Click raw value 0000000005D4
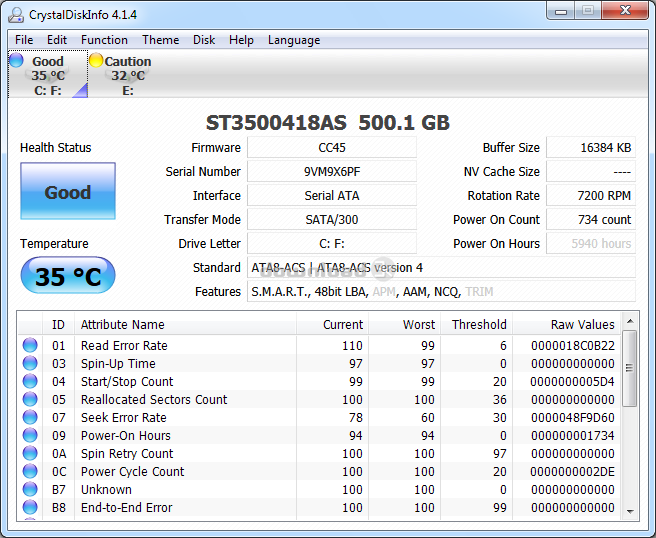This screenshot has width=656, height=538. tap(572, 381)
